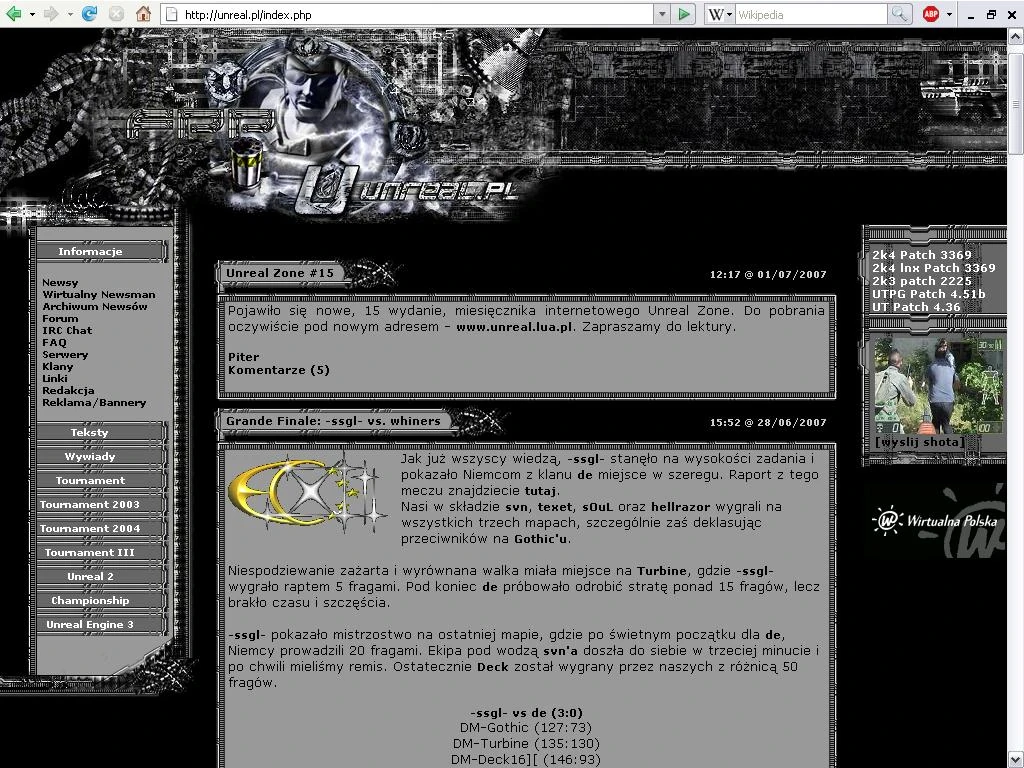Open the Newsy link
Screen dimensions: 1024x768
(x=60, y=283)
